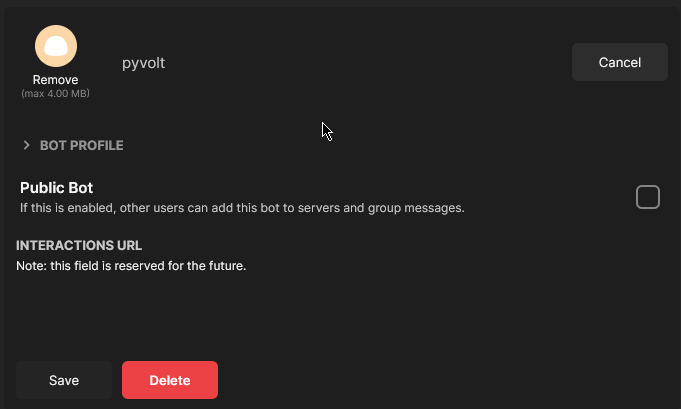Click the Public Bot heading

click(x=56, y=188)
